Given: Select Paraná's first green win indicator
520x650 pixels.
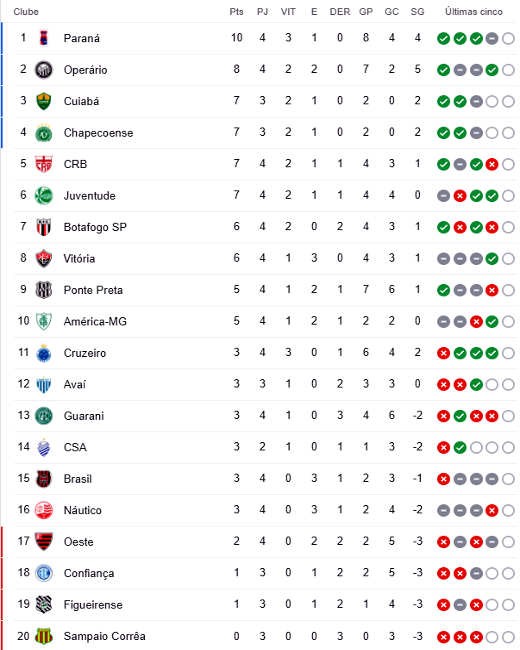Looking at the screenshot, I should (x=443, y=39).
